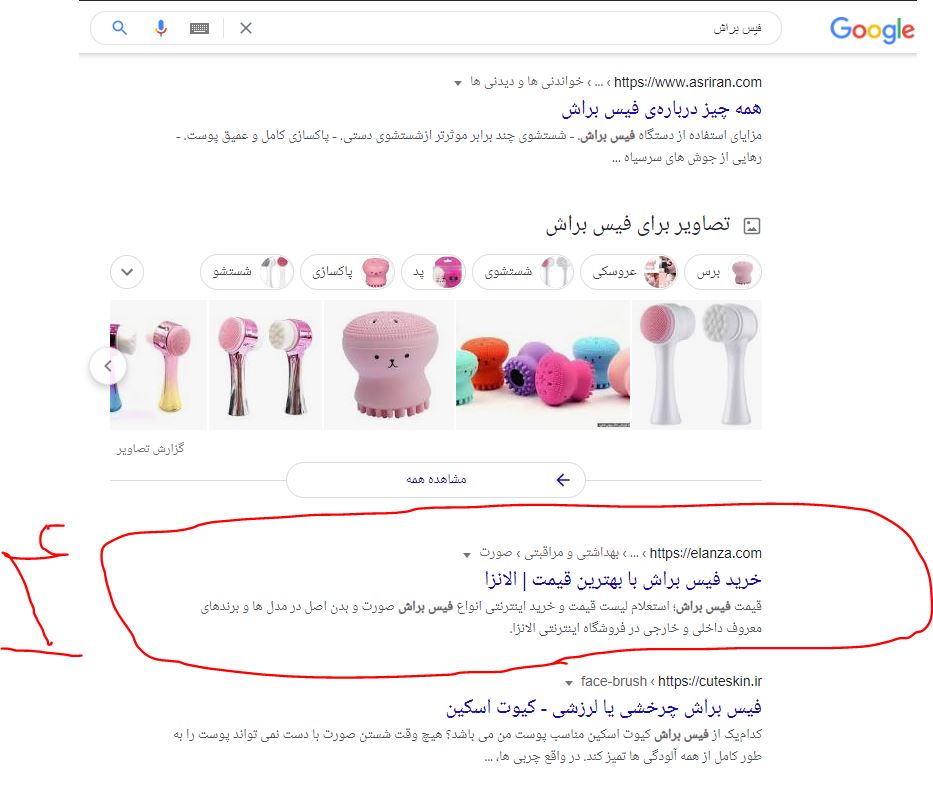Open dropdown arrow beside asriran.com URL
933x789 pixels.
(x=458, y=83)
